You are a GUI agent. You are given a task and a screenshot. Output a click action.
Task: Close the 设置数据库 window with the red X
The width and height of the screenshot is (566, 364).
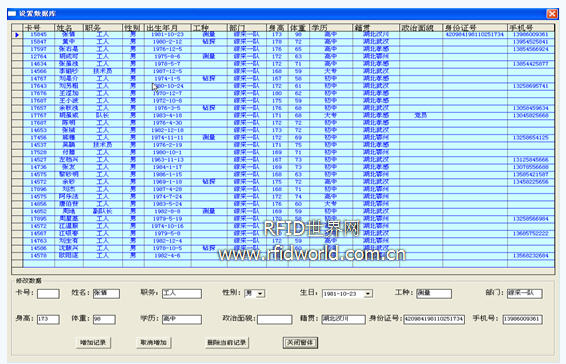click(x=552, y=14)
